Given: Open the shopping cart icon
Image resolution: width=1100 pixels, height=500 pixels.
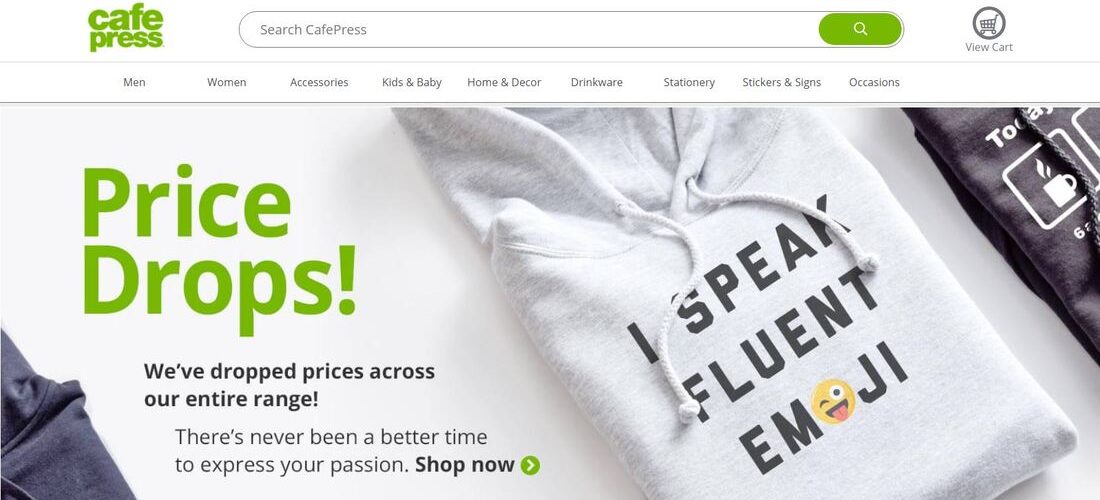Looking at the screenshot, I should (988, 23).
